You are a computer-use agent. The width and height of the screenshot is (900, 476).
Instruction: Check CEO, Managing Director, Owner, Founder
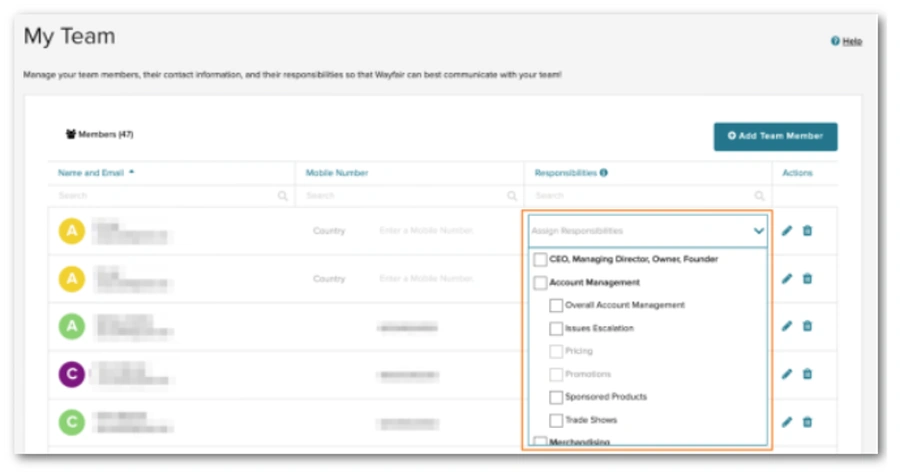tap(540, 260)
